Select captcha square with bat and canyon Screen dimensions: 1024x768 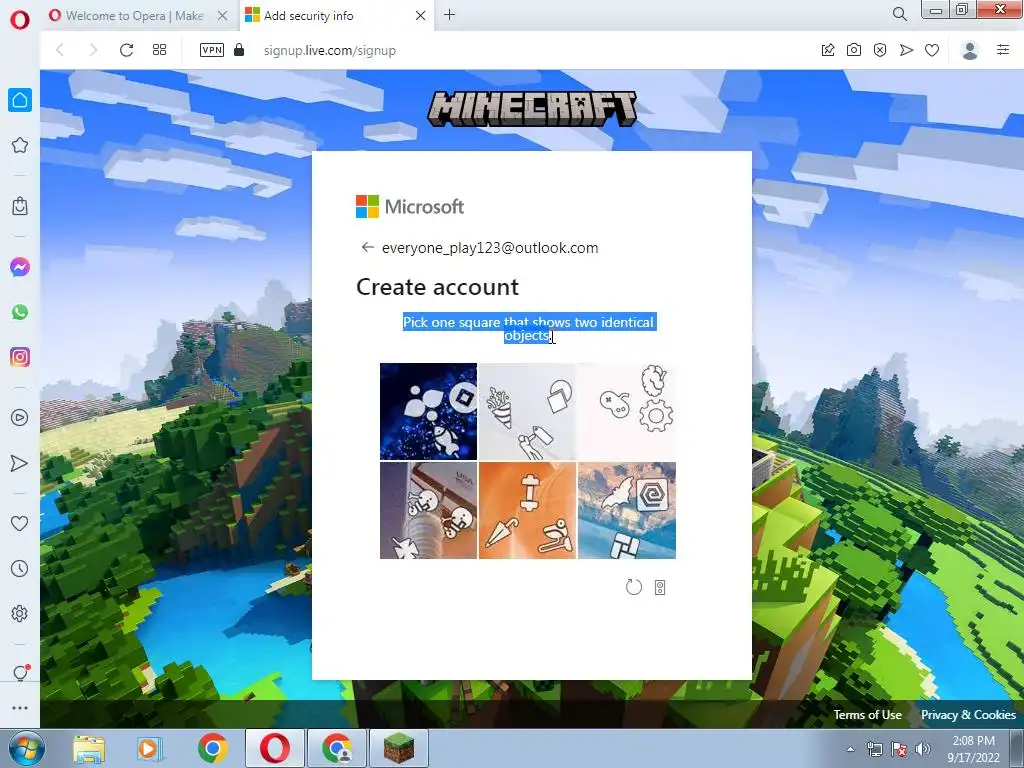tap(627, 511)
